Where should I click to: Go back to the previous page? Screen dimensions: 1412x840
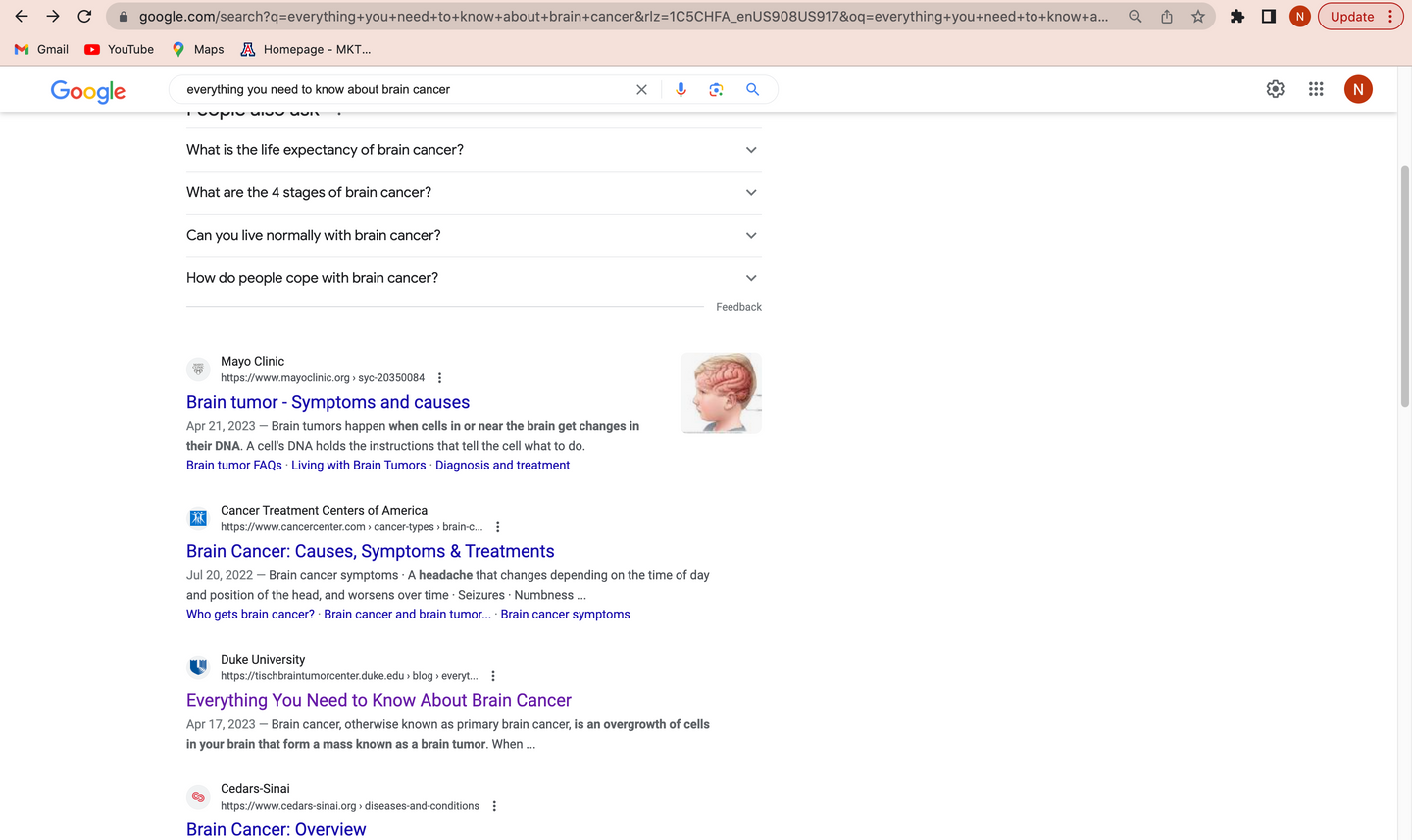22,17
